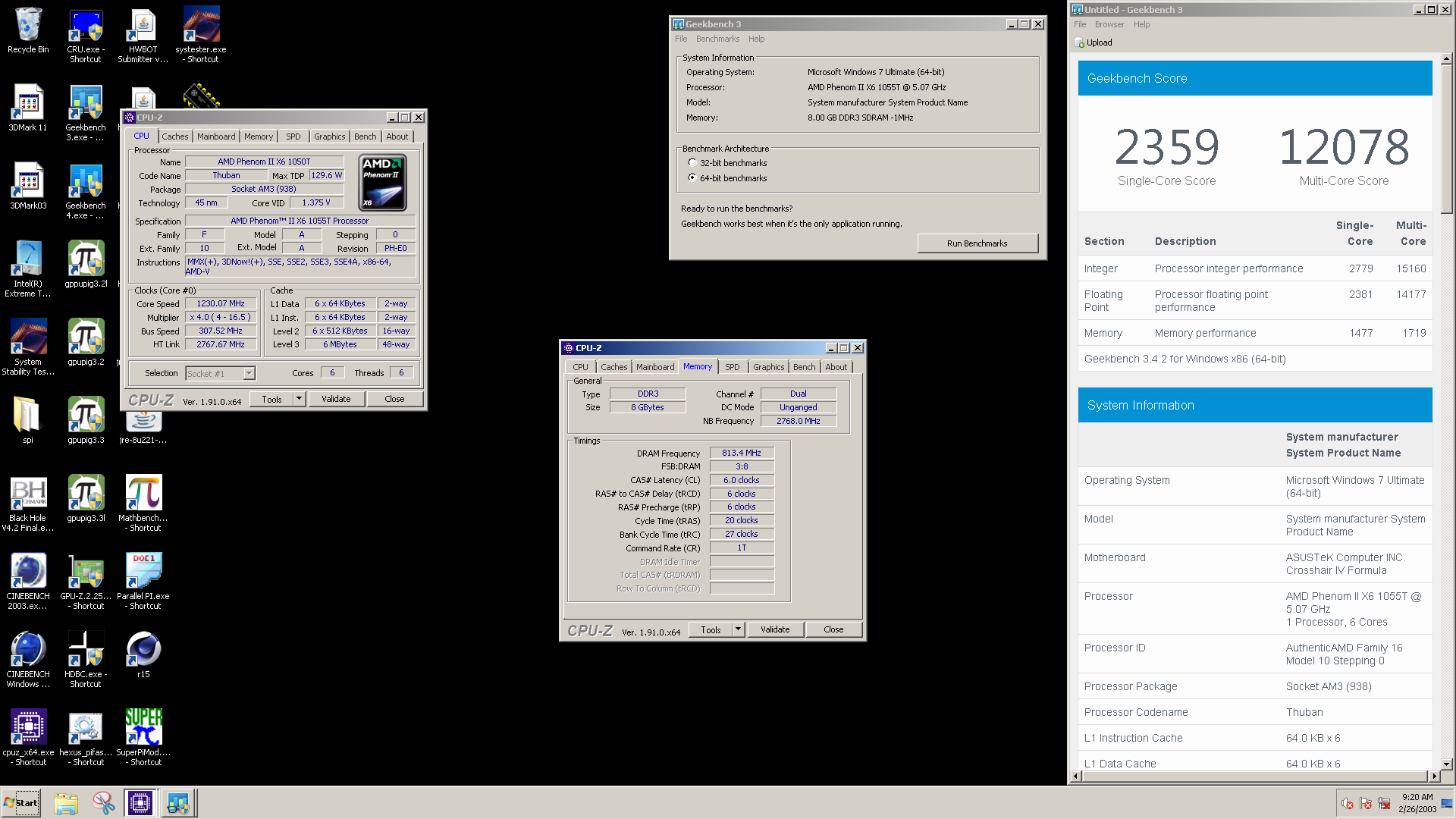Open the gpupig3.3 desktop icon
The height and width of the screenshot is (819, 1456).
point(86,420)
